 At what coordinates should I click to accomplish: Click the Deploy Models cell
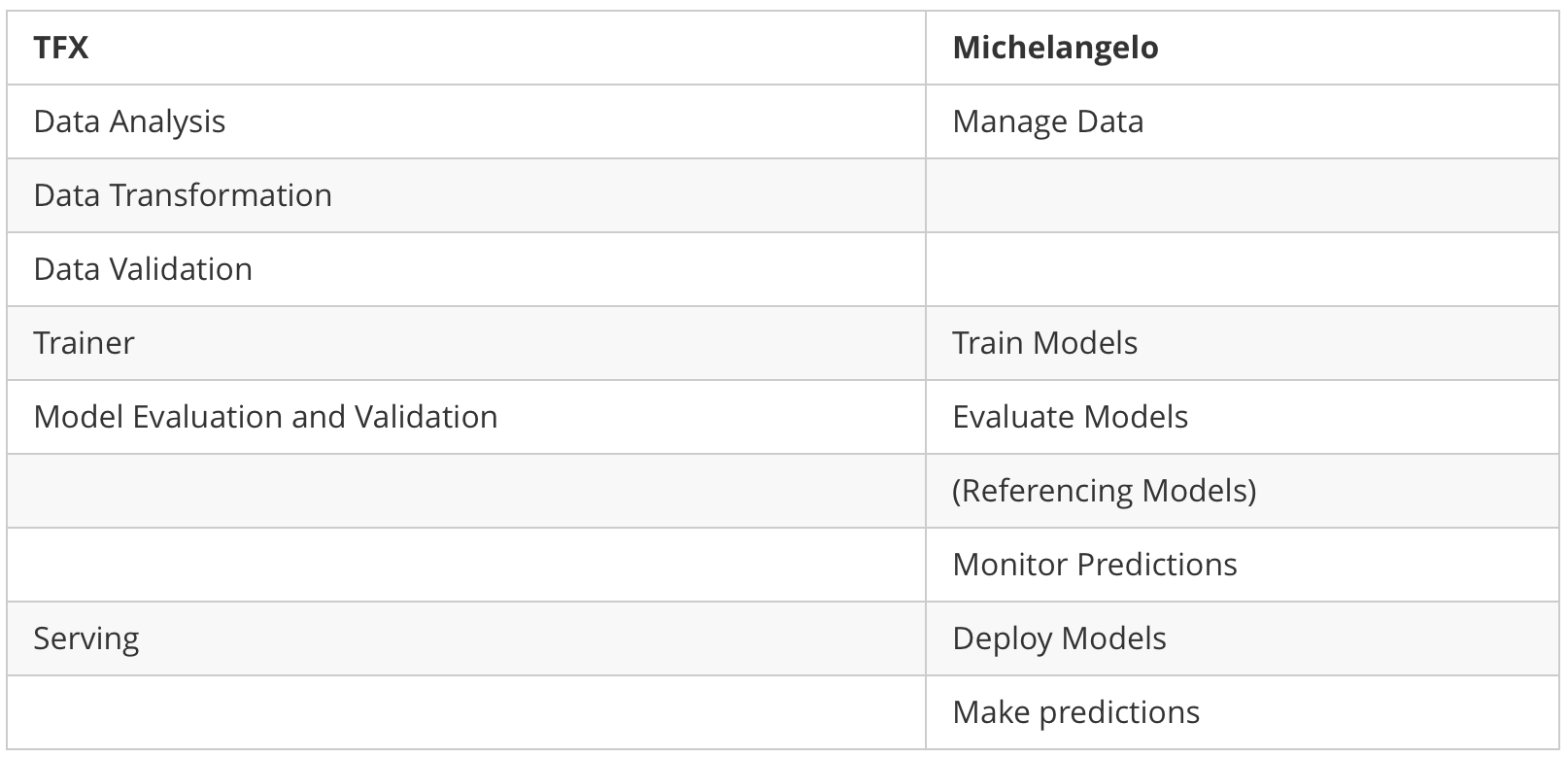coord(1059,638)
